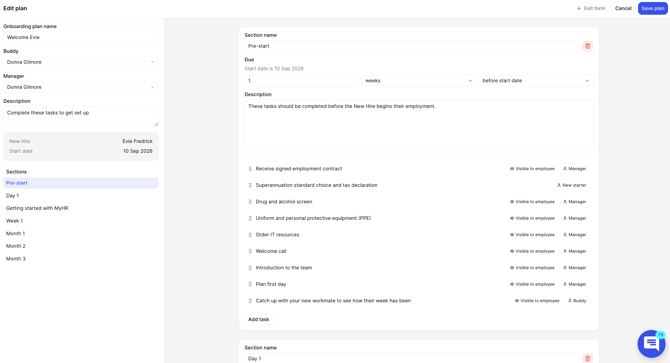Viewport: 670px width, 363px height.
Task: Select Month 1 in Sections list
Action: tap(81, 234)
